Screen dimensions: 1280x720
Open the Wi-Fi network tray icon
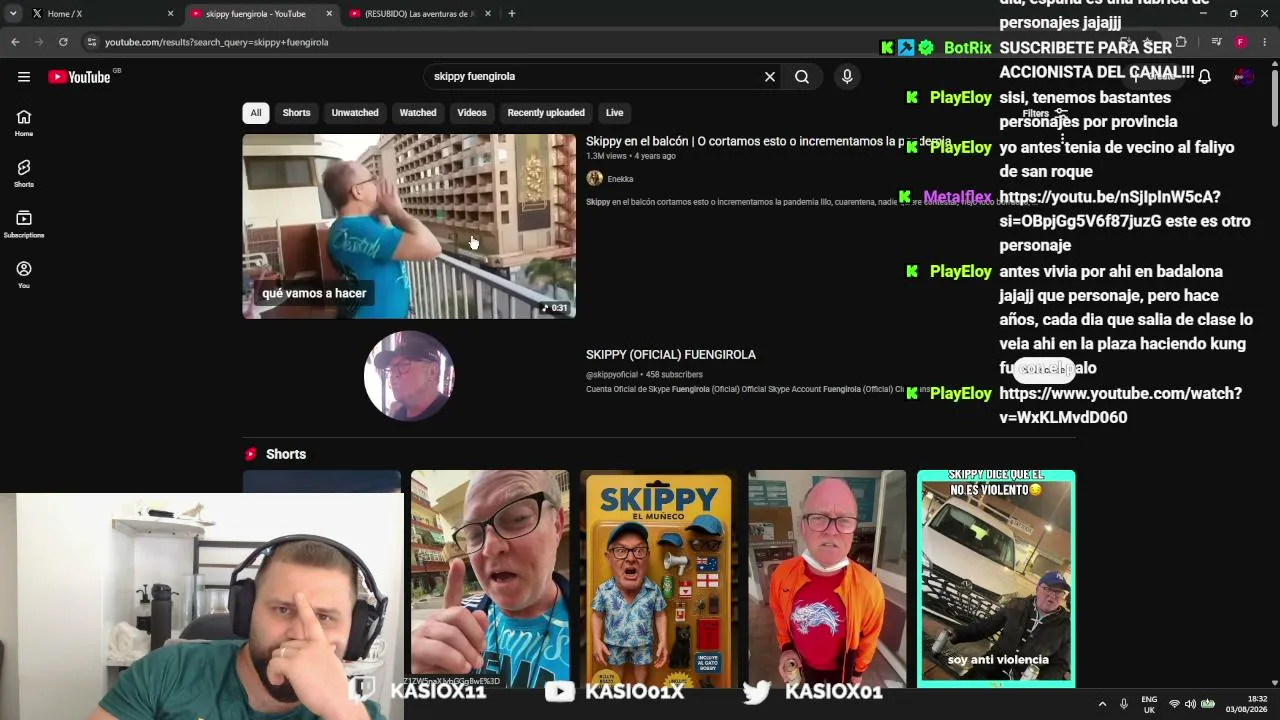click(x=1175, y=704)
